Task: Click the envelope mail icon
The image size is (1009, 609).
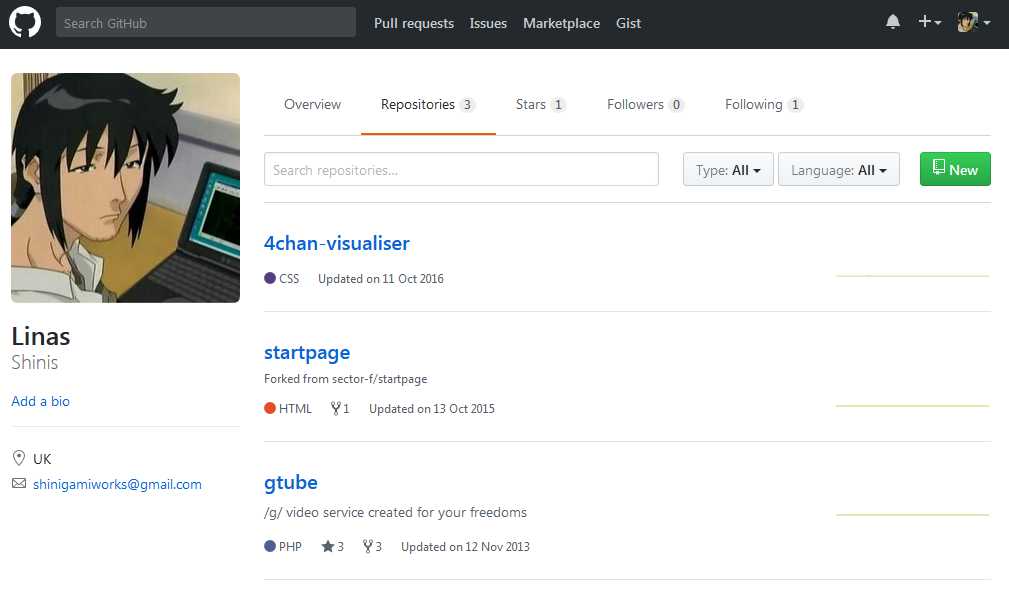Action: pos(19,483)
